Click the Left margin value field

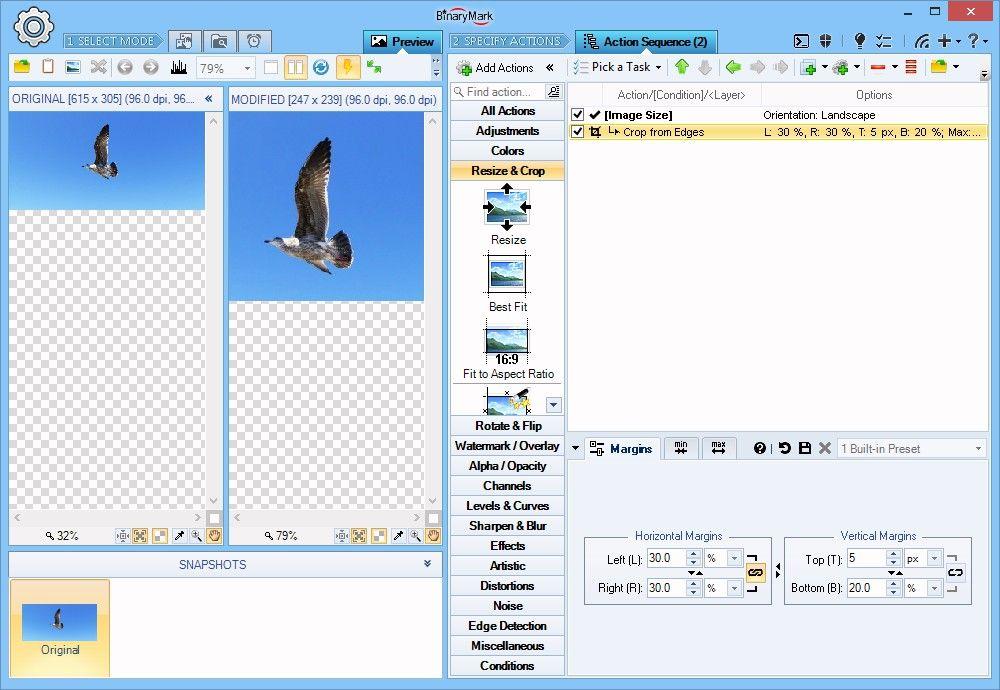664,558
